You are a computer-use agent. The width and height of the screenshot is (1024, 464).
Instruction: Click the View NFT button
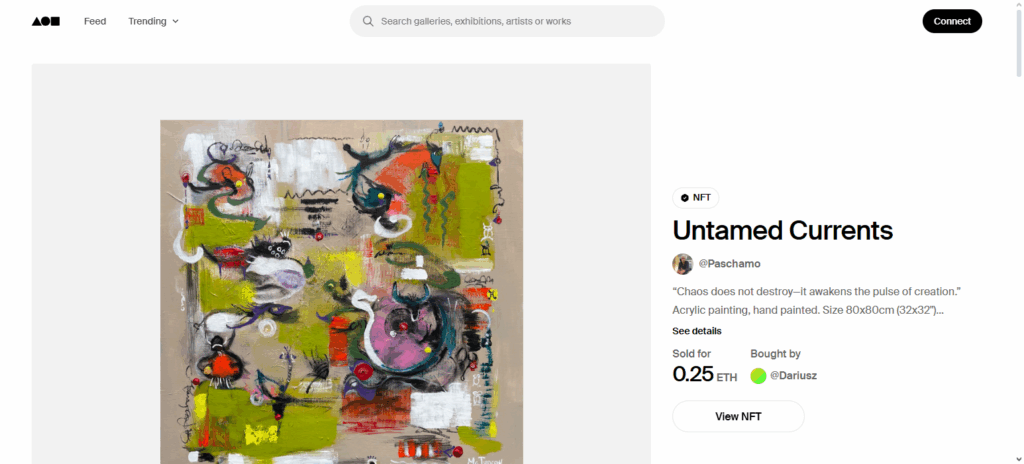[x=738, y=416]
